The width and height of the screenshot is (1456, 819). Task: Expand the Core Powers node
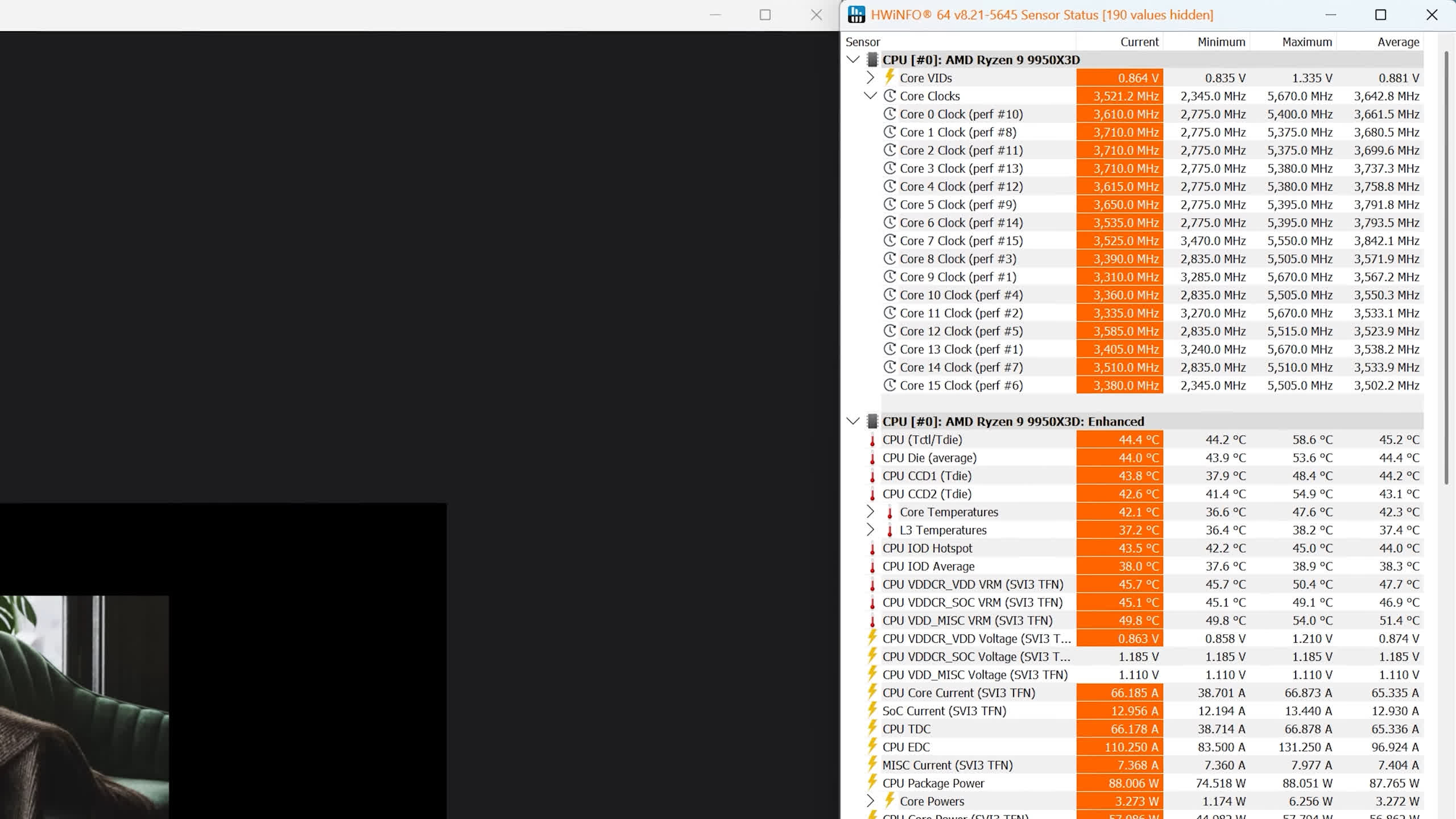[870, 801]
